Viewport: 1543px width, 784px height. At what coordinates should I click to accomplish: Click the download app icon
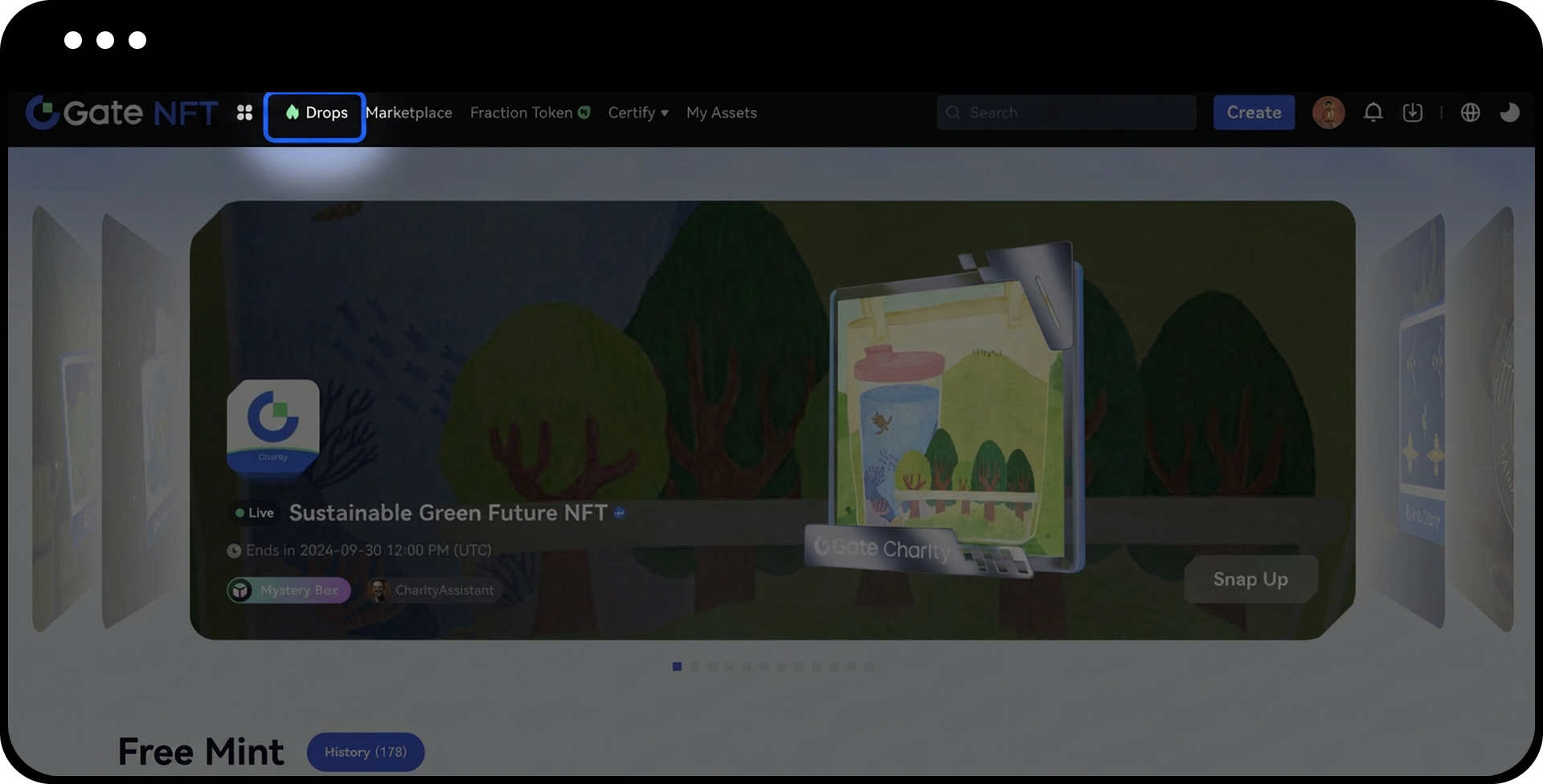point(1412,113)
